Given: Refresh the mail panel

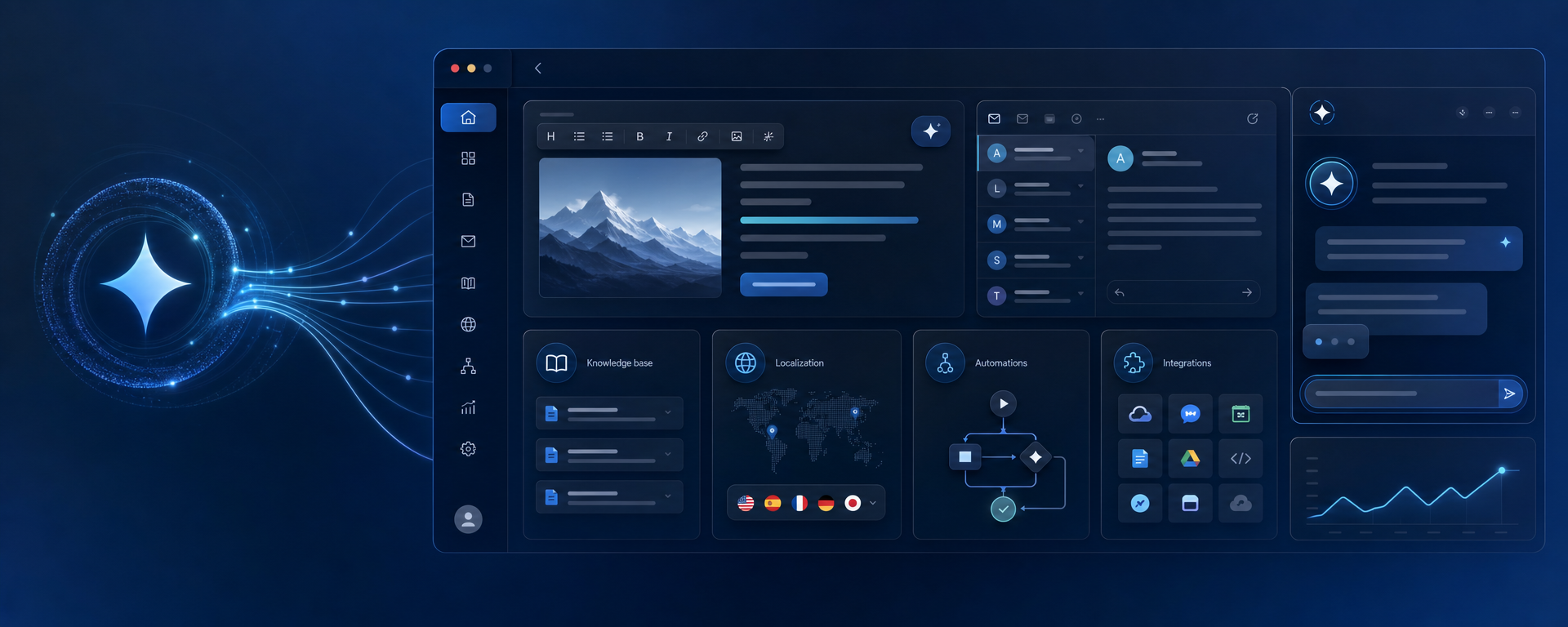Looking at the screenshot, I should point(1252,119).
